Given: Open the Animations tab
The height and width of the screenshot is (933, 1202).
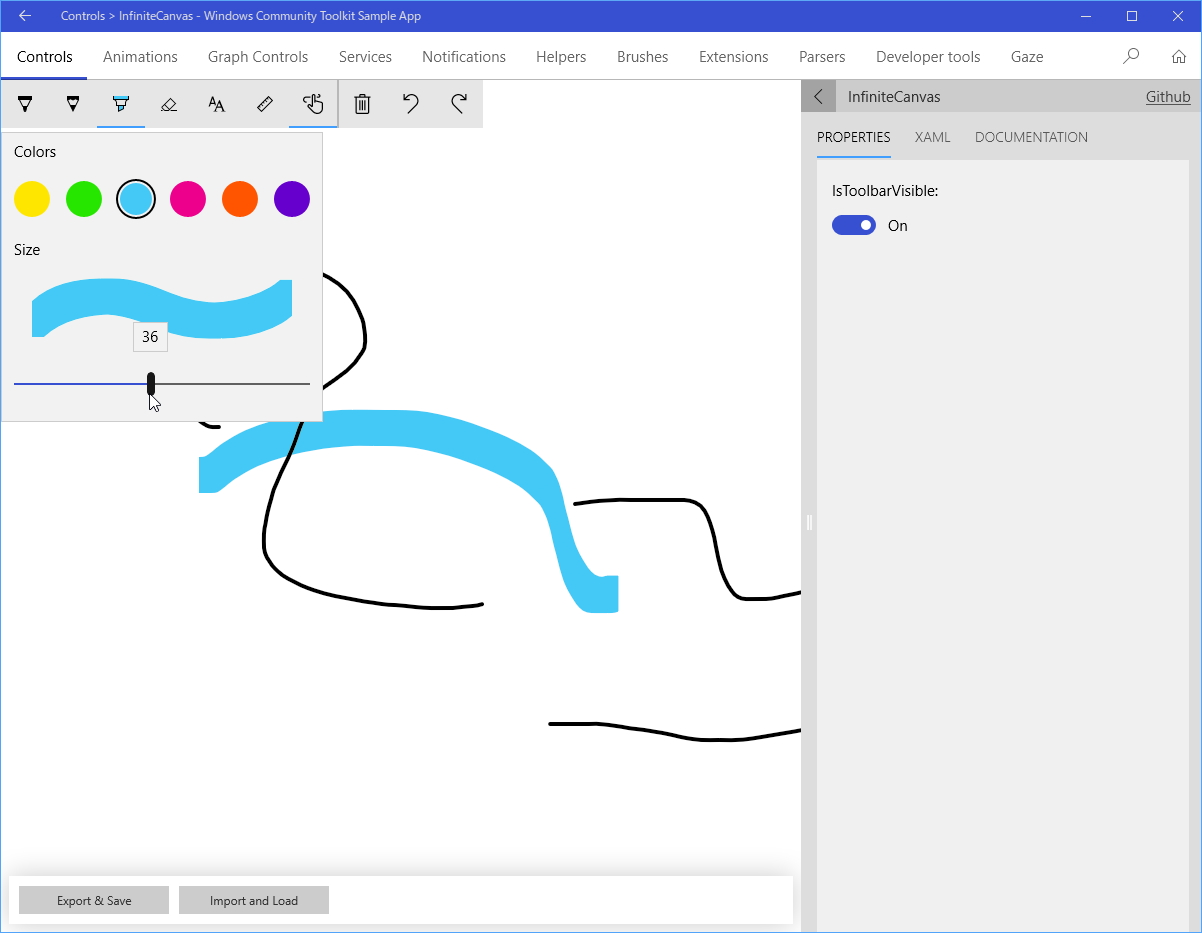Looking at the screenshot, I should [140, 57].
